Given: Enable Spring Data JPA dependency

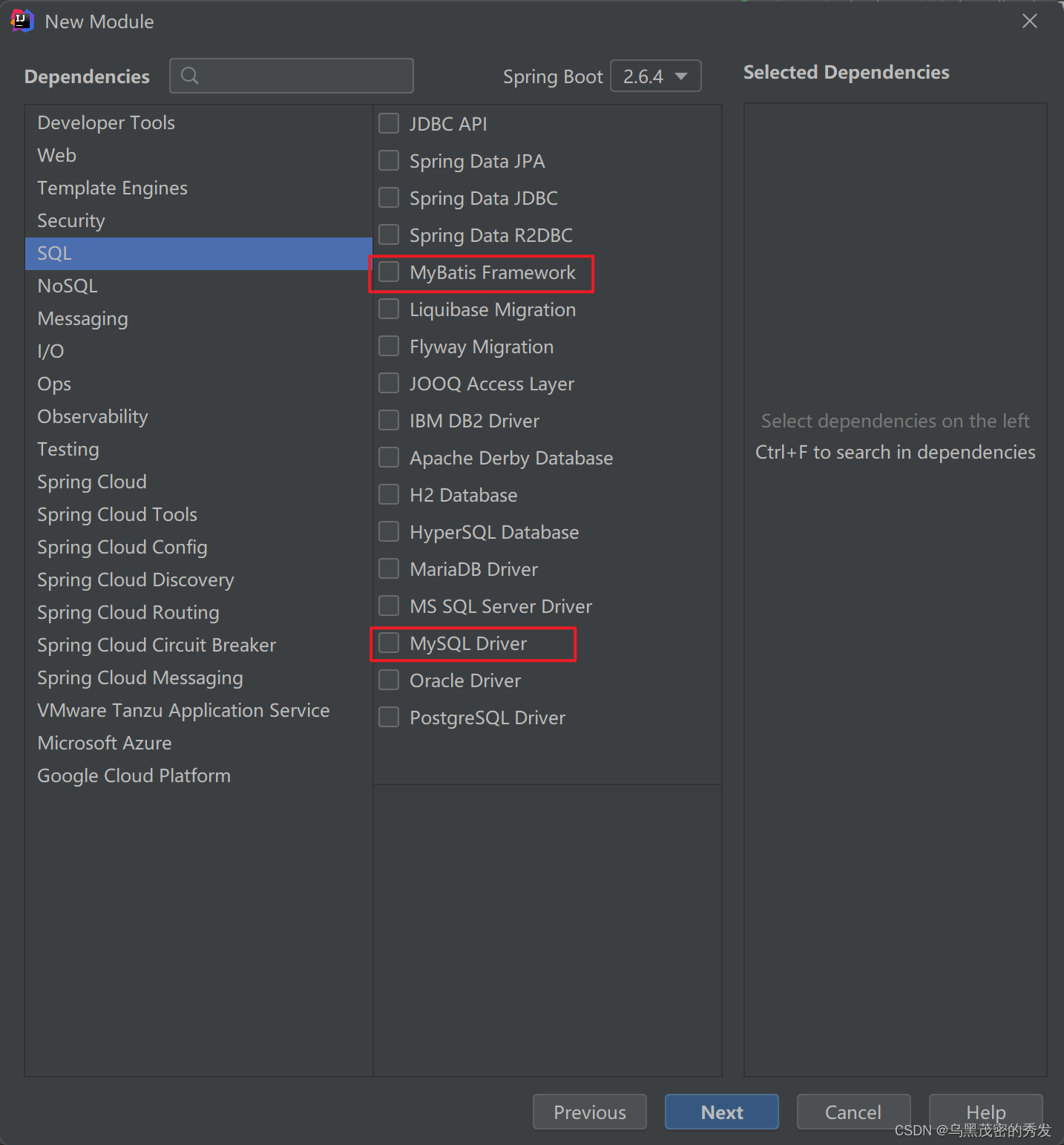Looking at the screenshot, I should tap(389, 160).
